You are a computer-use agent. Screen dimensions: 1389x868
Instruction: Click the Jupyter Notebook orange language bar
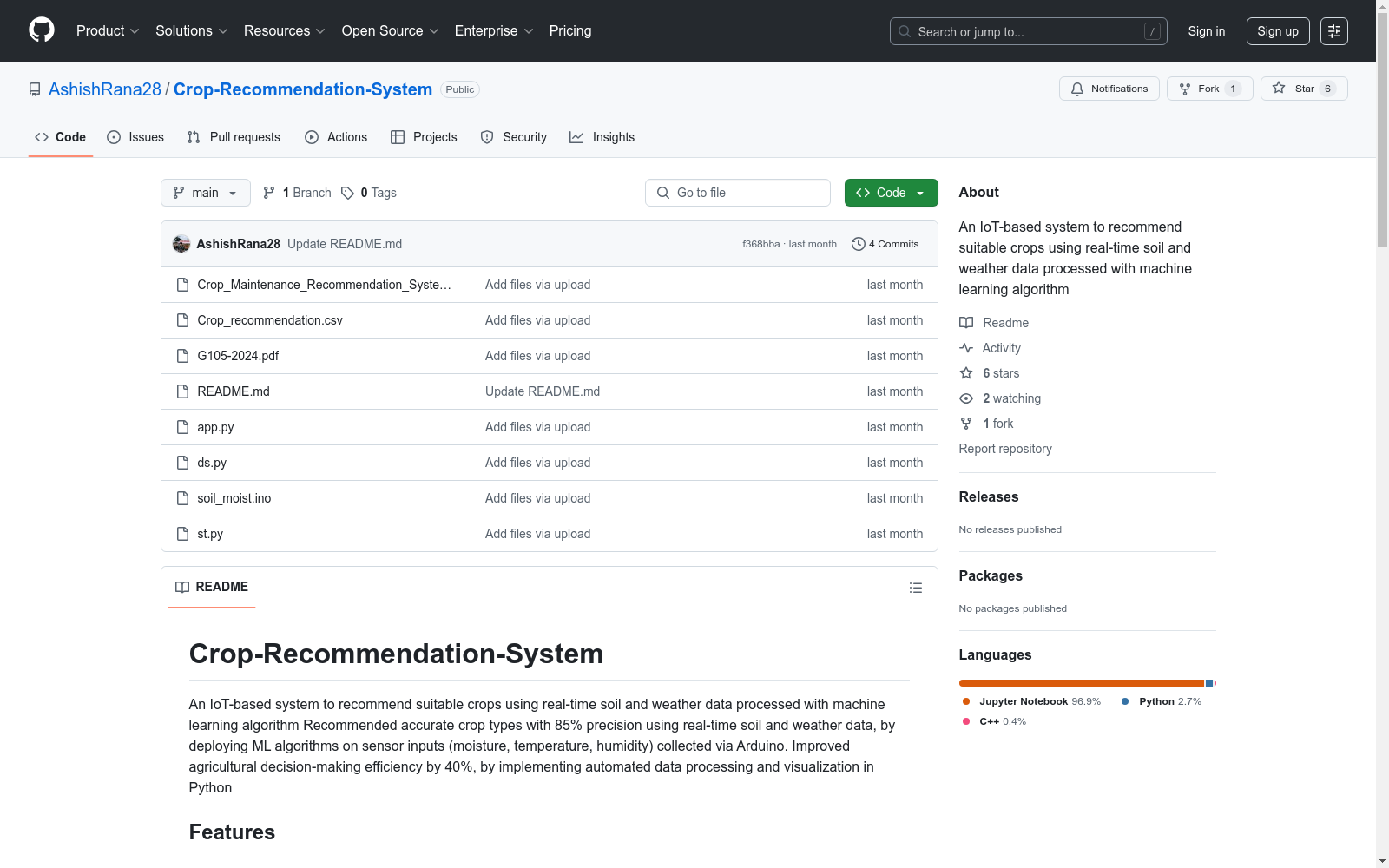[1082, 683]
